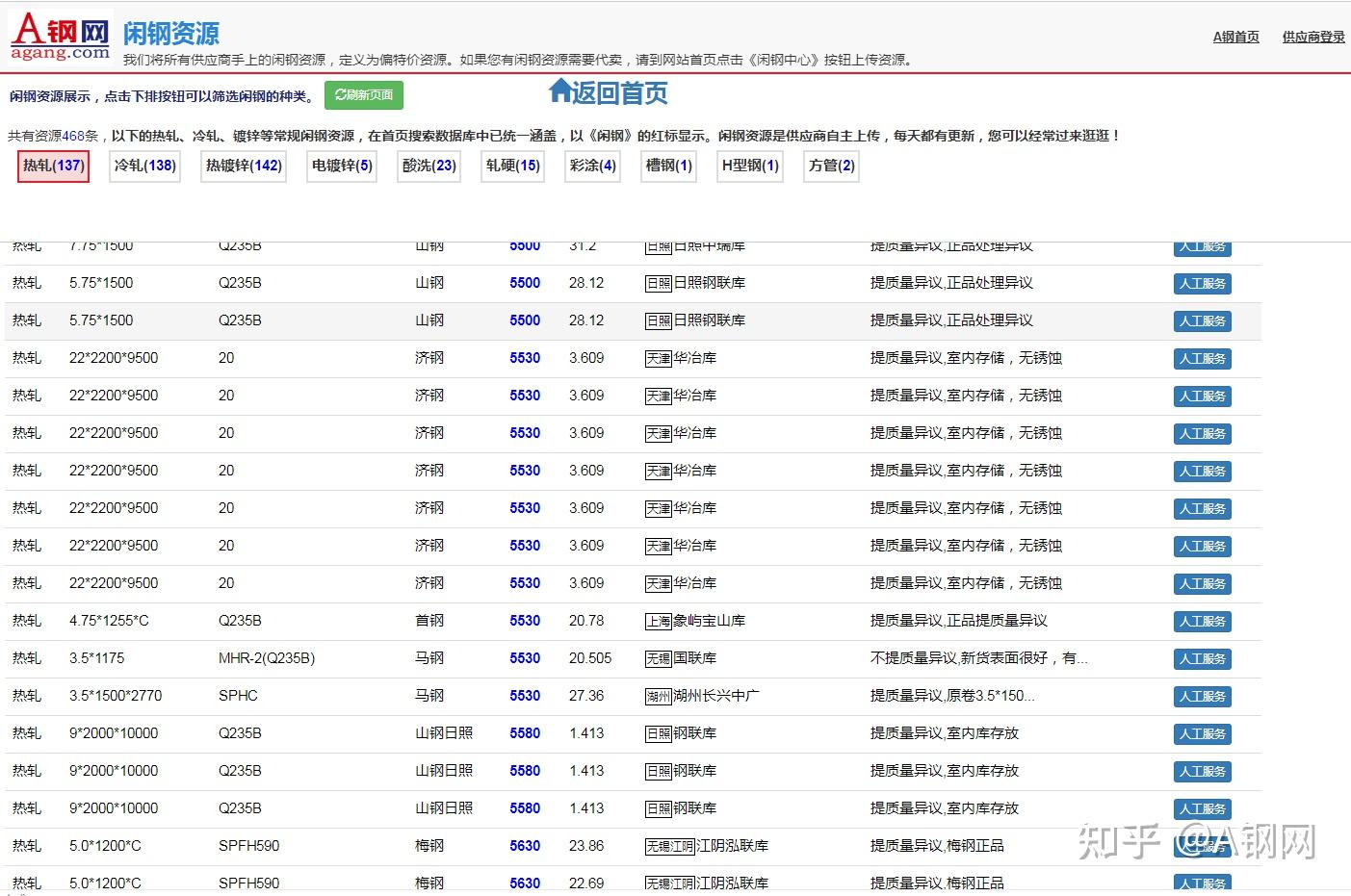Click the SPHC material cell
The width and height of the screenshot is (1351, 896).
[x=238, y=696]
